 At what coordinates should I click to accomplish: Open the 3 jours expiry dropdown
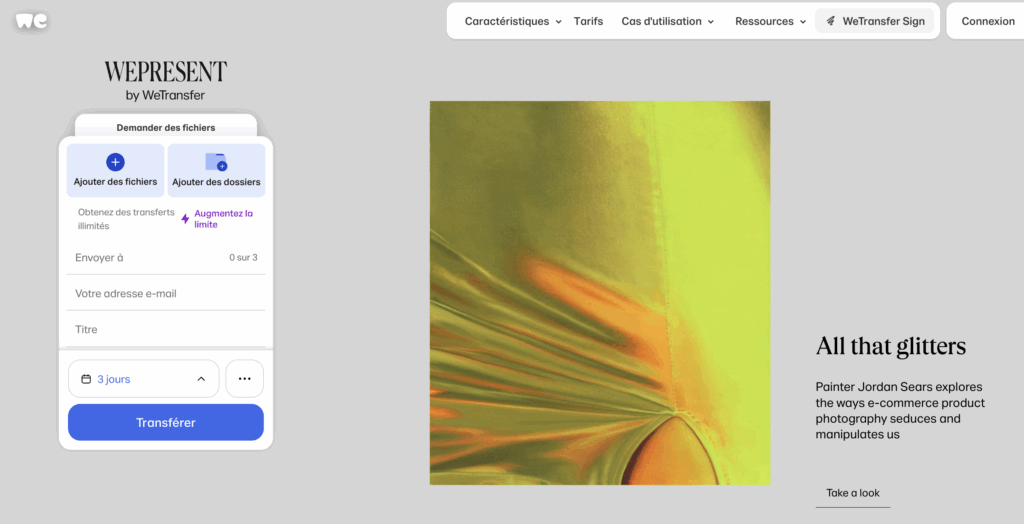(144, 378)
